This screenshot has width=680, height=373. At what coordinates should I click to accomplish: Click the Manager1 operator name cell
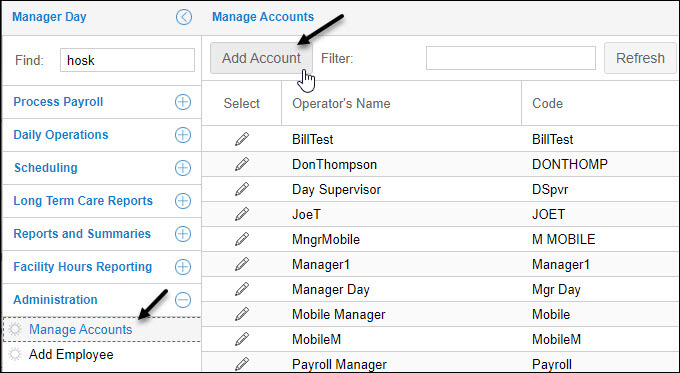point(321,264)
